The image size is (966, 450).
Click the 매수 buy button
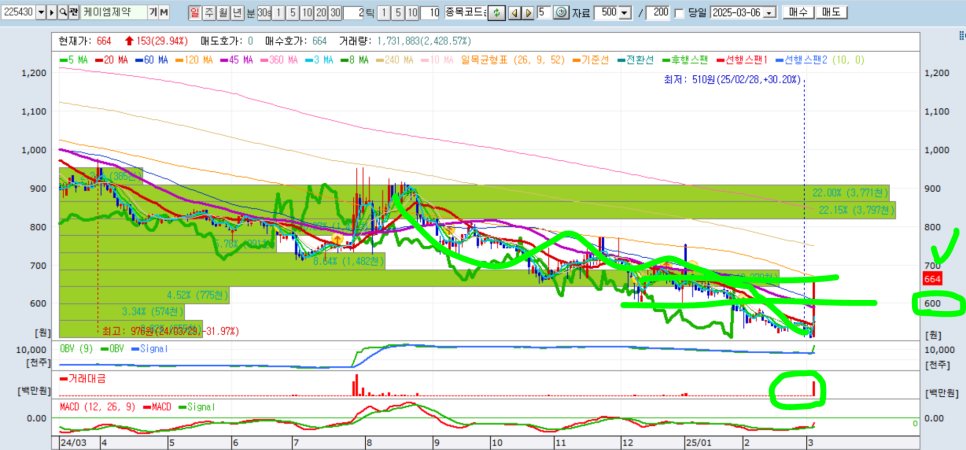(x=797, y=12)
